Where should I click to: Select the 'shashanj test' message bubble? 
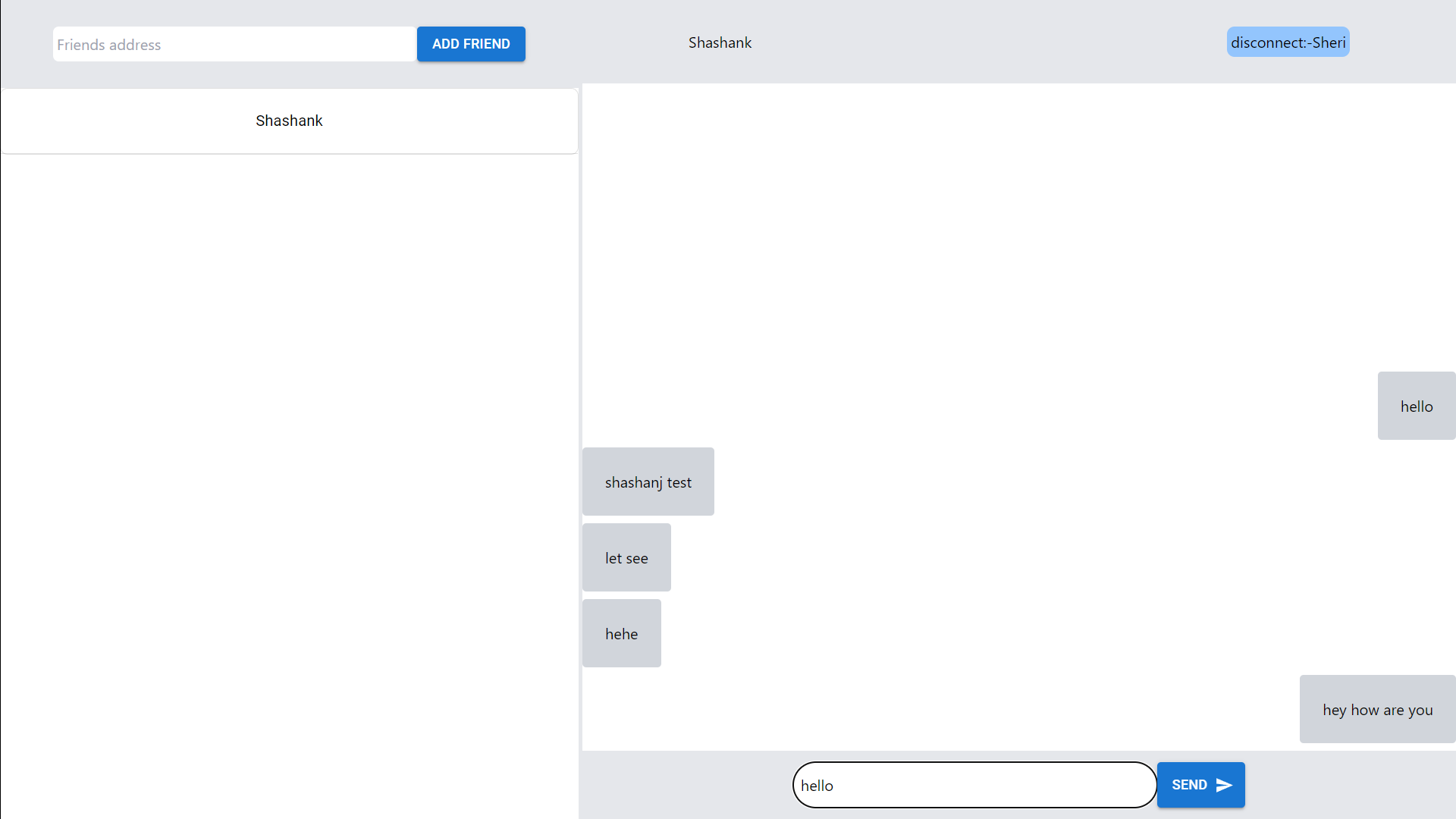648,482
